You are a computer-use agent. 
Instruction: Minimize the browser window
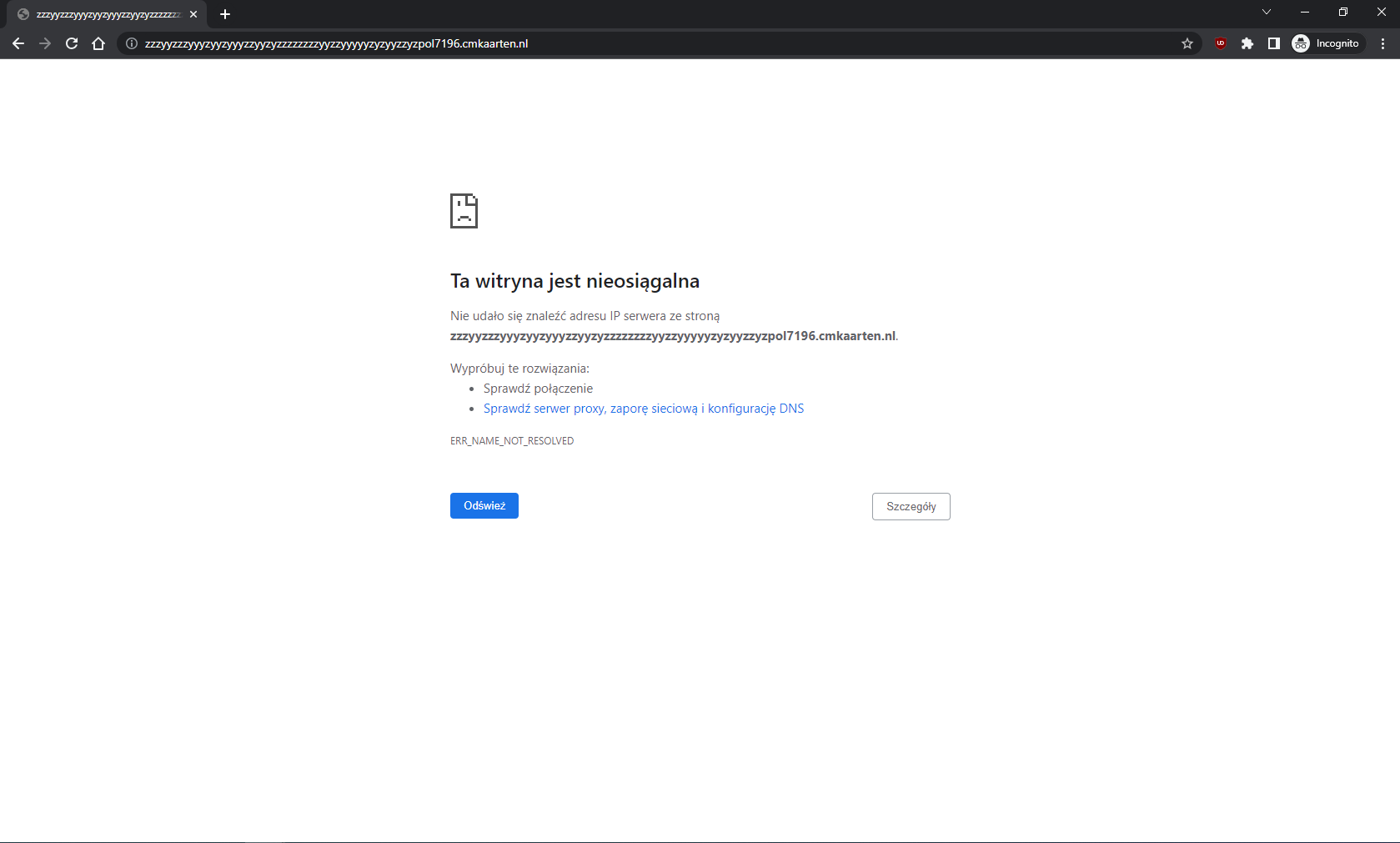tap(1305, 12)
